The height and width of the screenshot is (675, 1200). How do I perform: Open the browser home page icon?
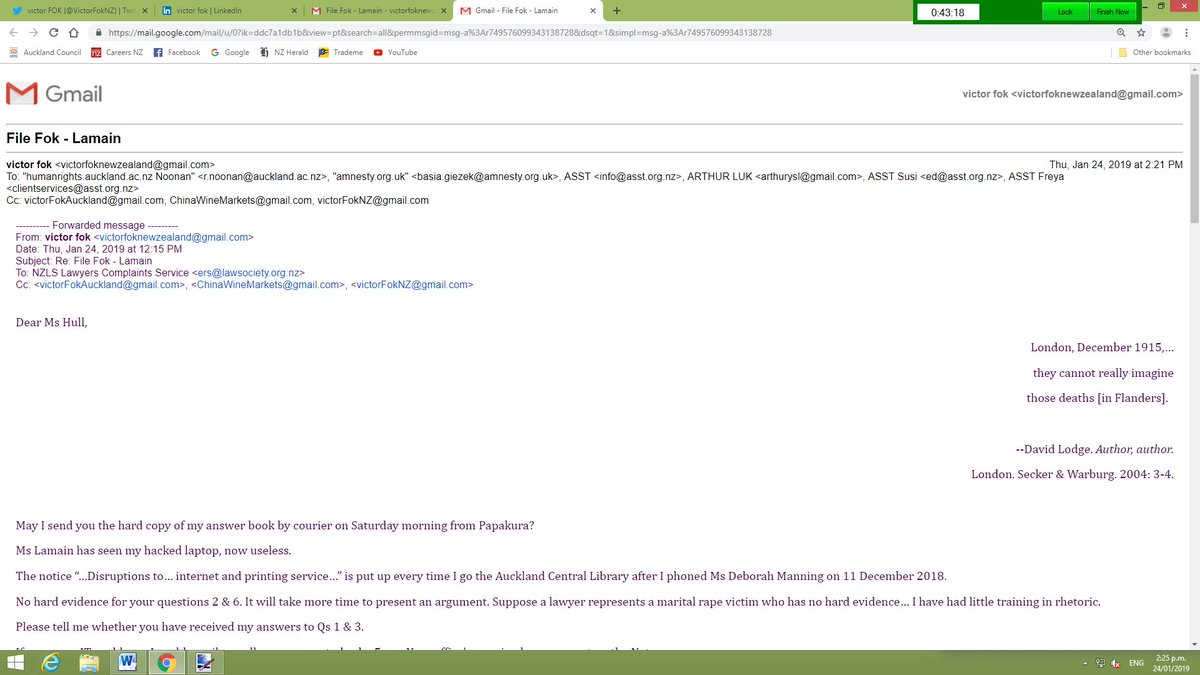(76, 32)
